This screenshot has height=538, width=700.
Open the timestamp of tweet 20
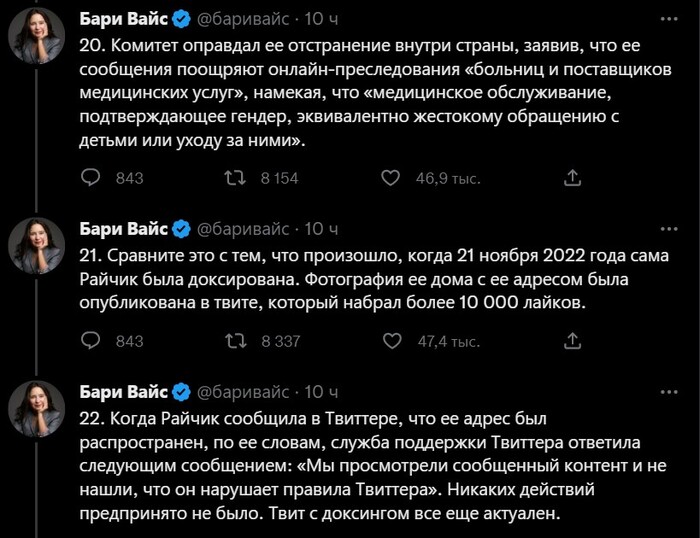coord(321,20)
